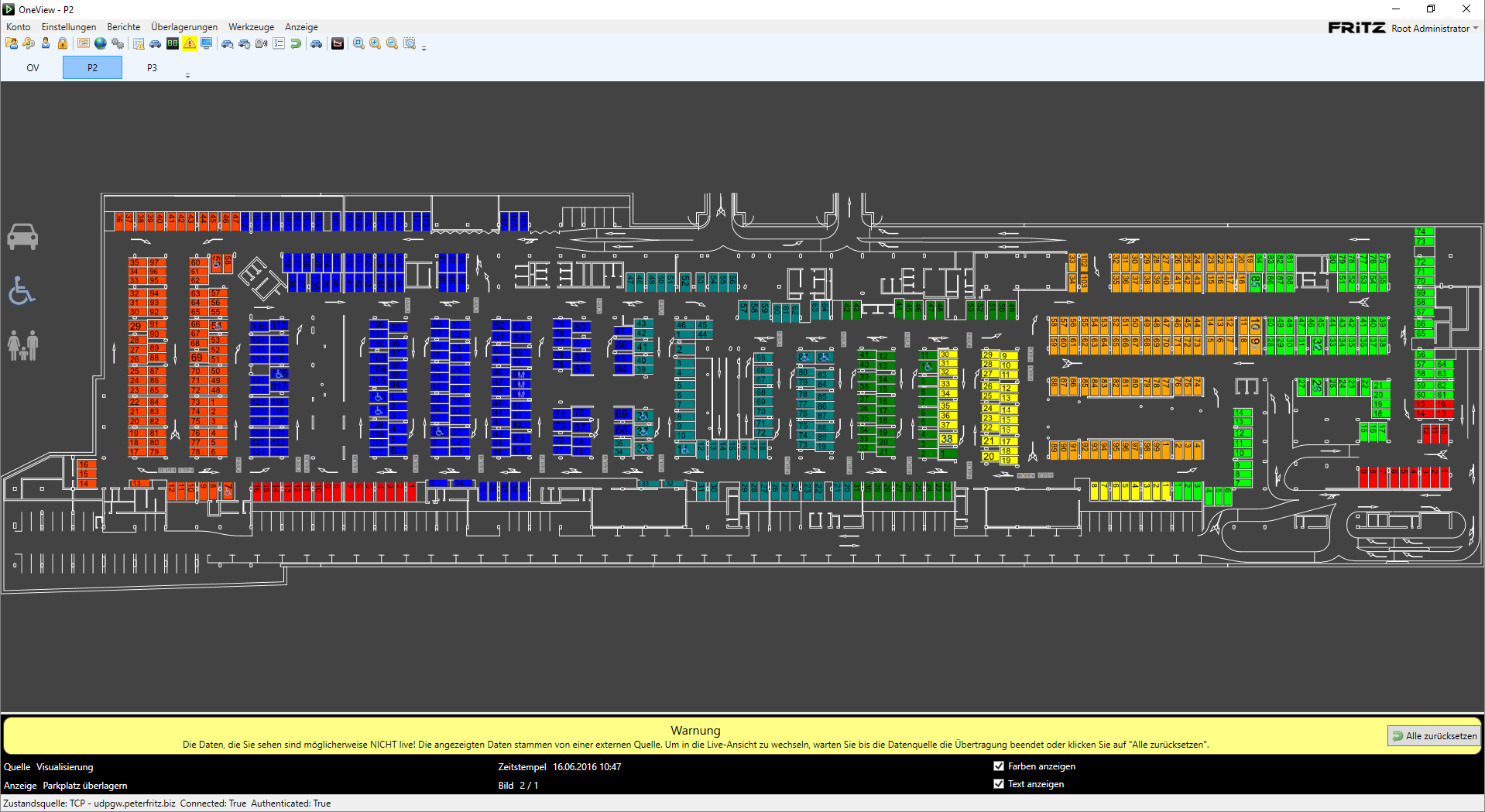Click the zoom out magnifier icon
The height and width of the screenshot is (812, 1485).
[392, 43]
